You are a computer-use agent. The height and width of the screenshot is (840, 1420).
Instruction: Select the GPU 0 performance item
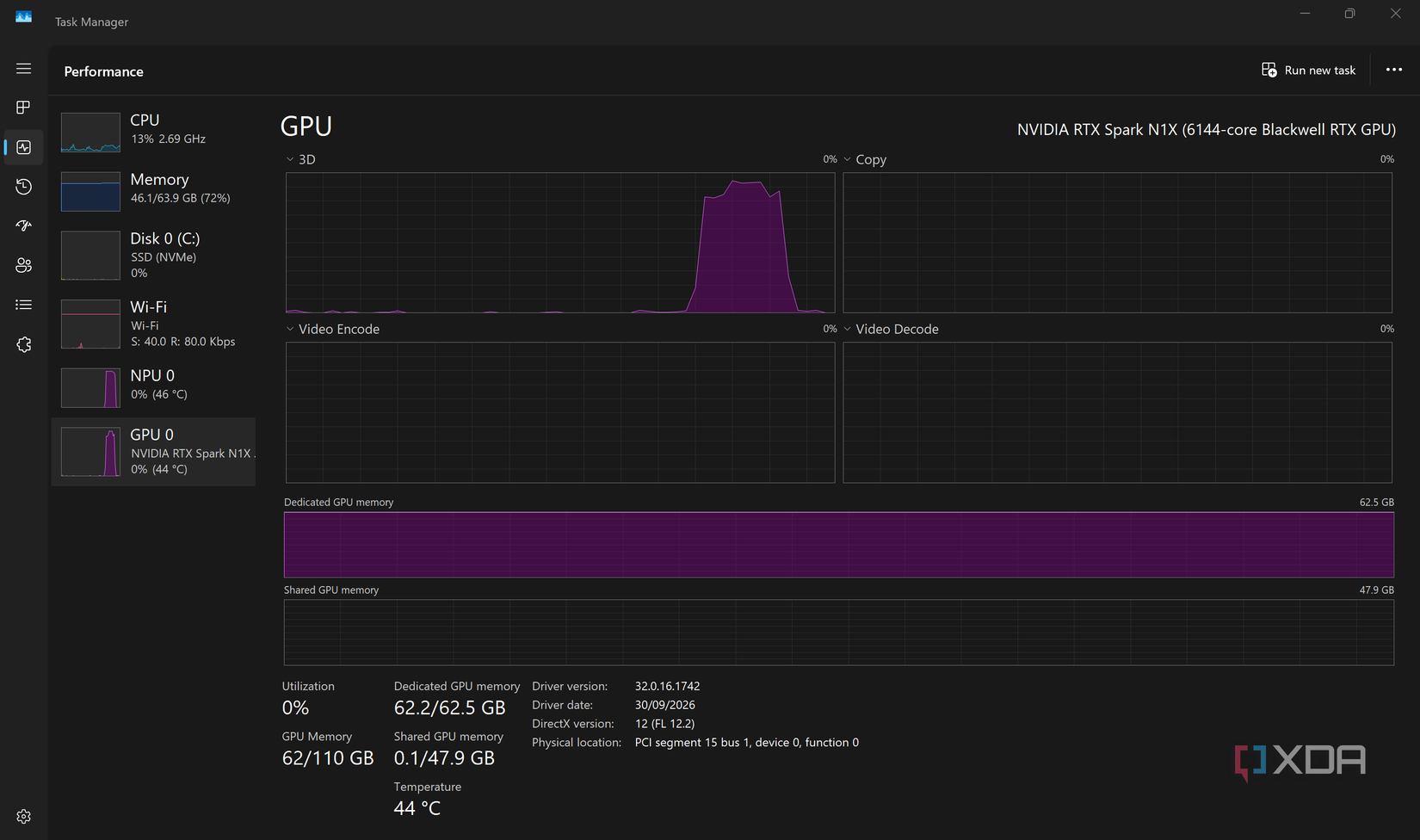(153, 452)
